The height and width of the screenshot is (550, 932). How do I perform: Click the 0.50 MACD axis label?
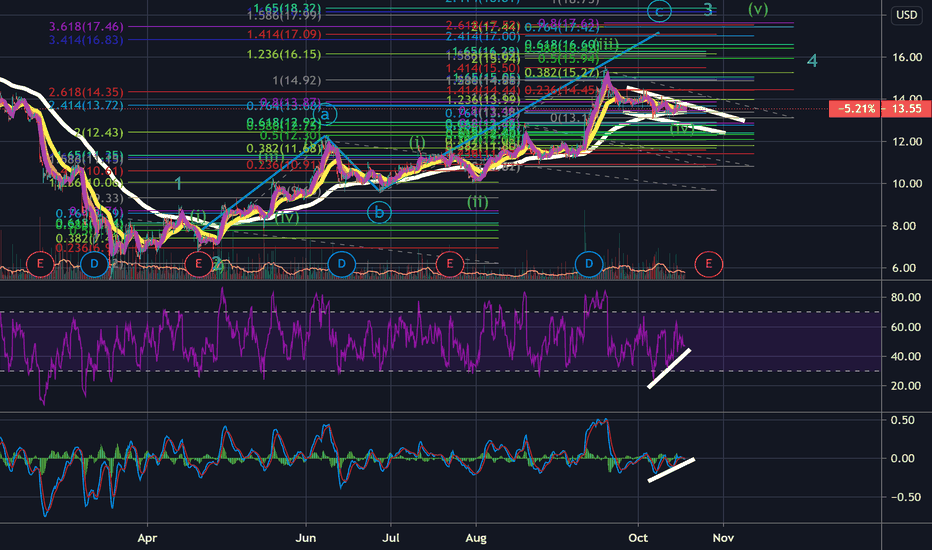click(x=902, y=420)
